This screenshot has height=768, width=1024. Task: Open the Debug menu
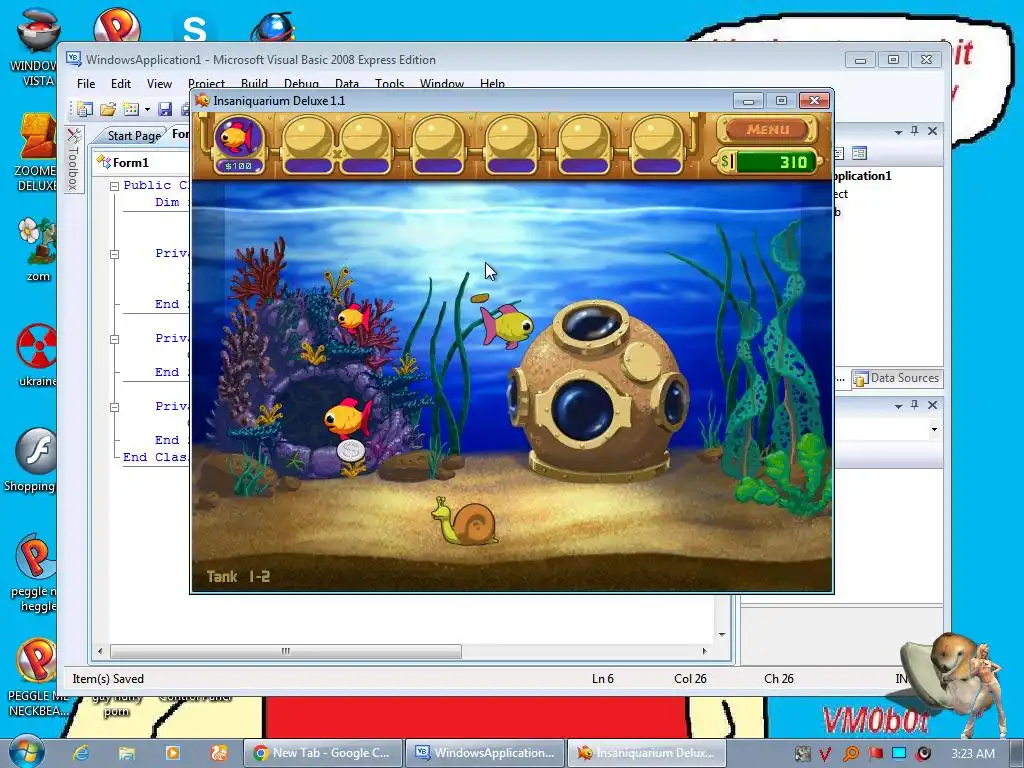301,84
